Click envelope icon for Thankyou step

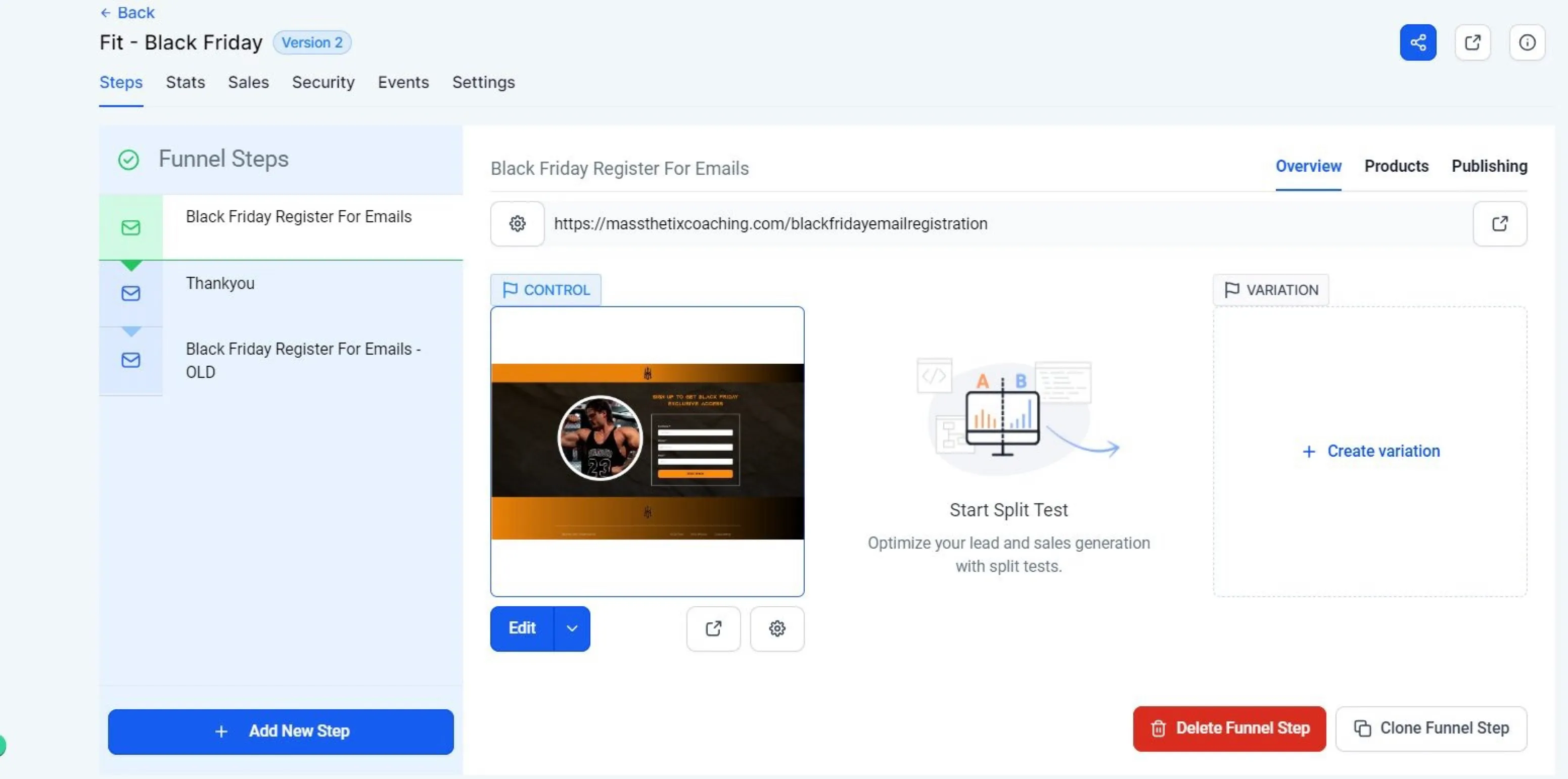point(130,294)
